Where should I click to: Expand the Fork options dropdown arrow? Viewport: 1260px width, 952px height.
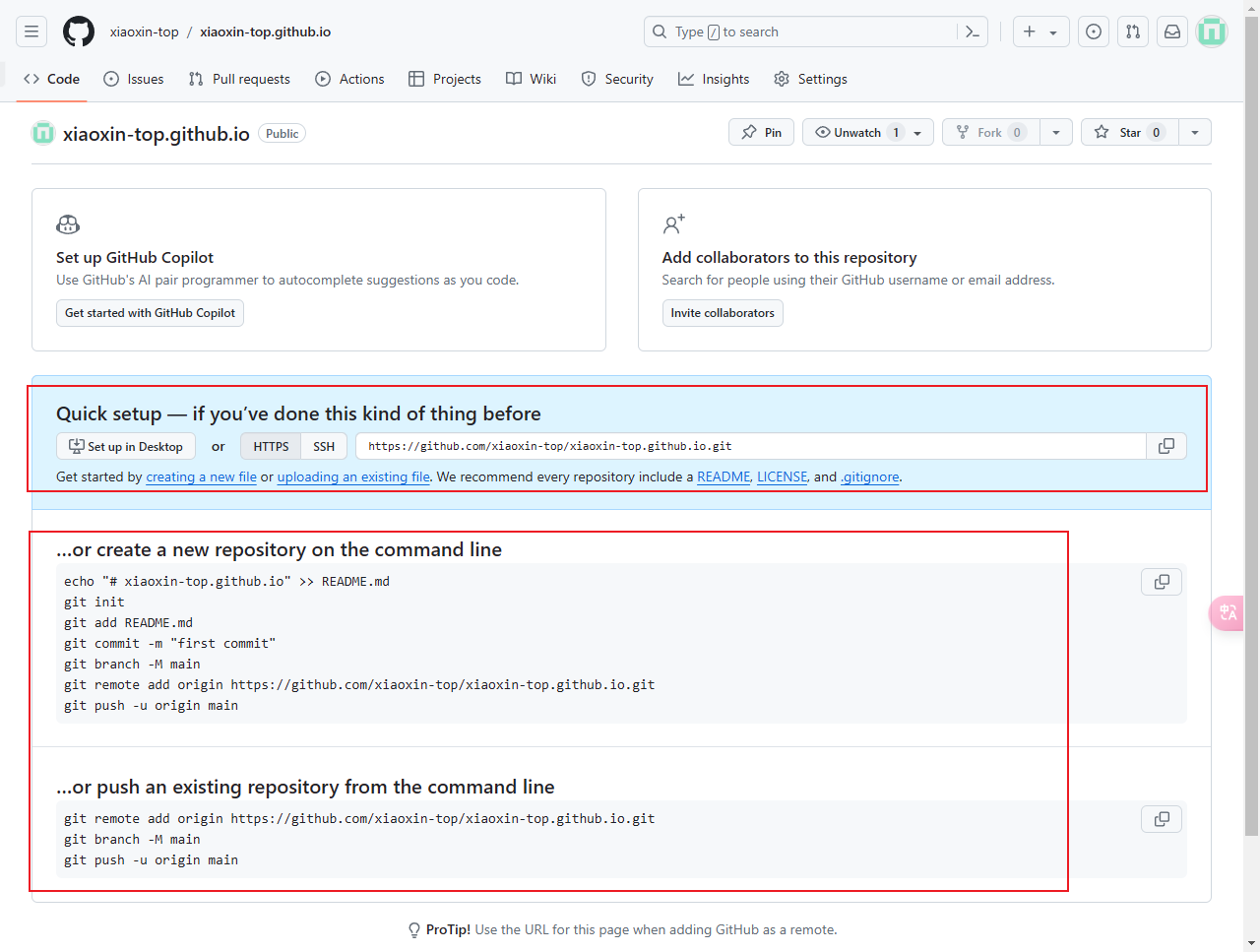tap(1056, 132)
